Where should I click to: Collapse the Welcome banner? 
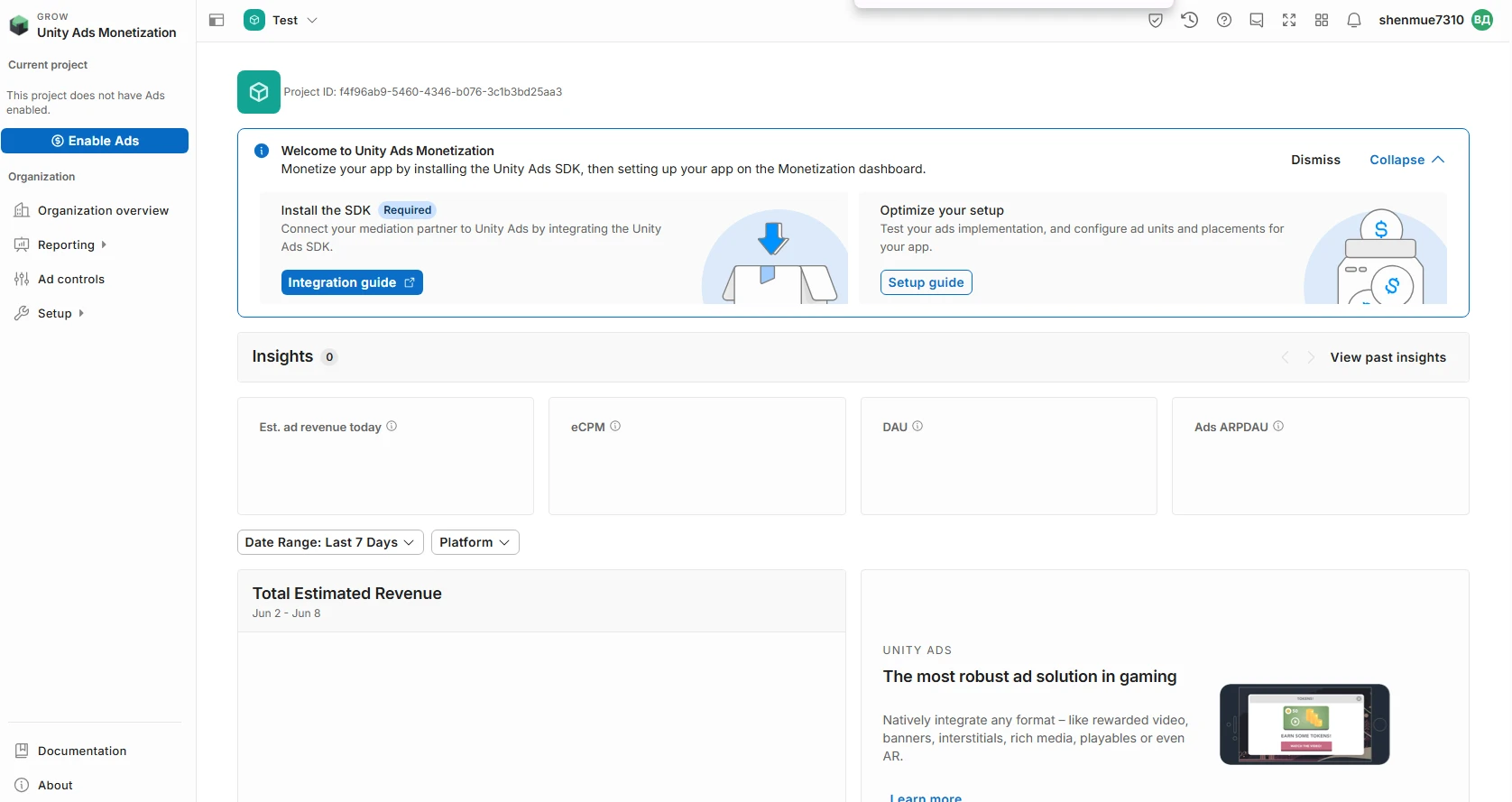[1407, 160]
